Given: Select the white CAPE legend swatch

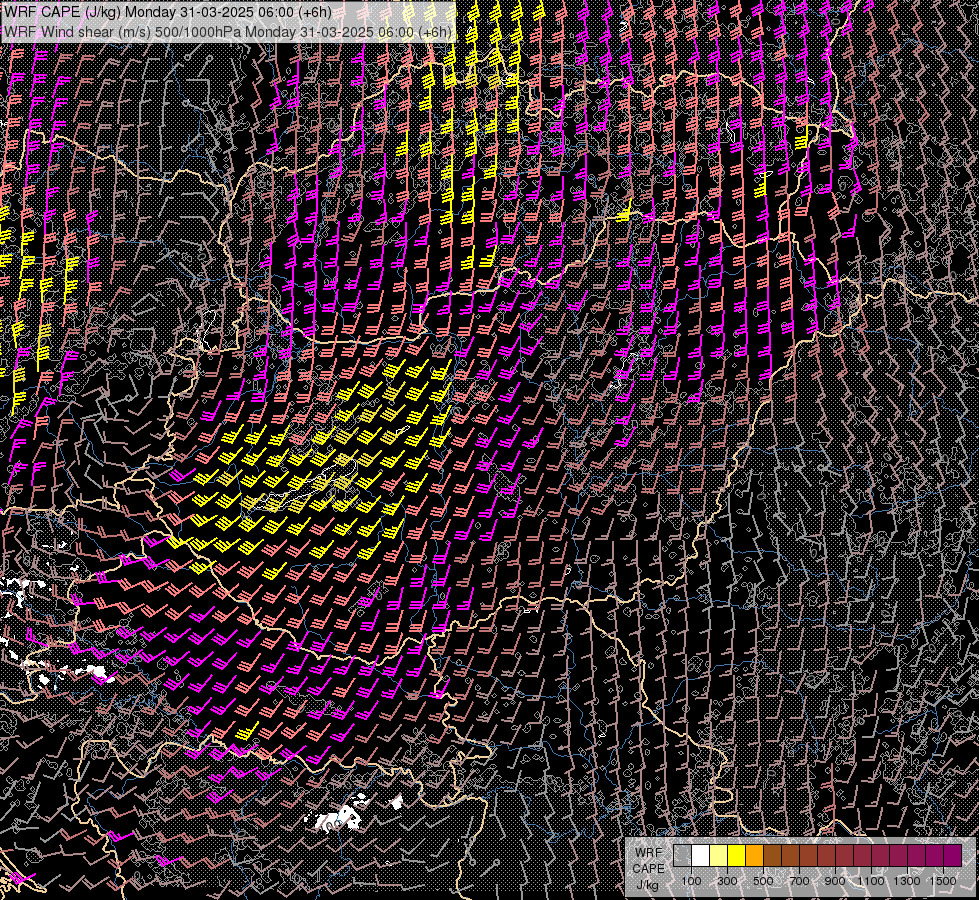Looking at the screenshot, I should (x=701, y=855).
